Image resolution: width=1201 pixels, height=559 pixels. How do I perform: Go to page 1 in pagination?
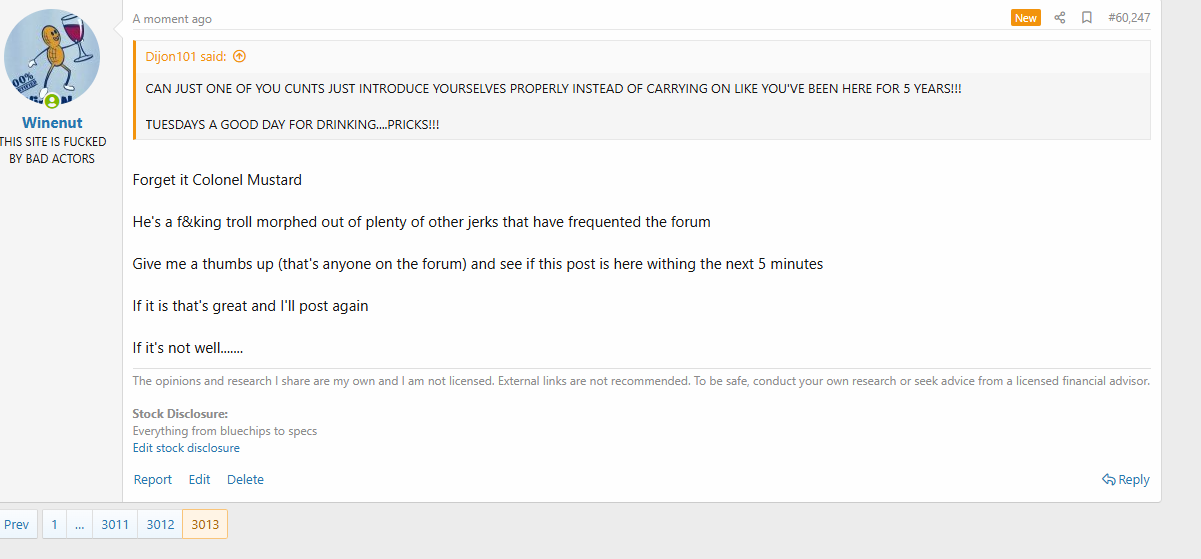[54, 524]
